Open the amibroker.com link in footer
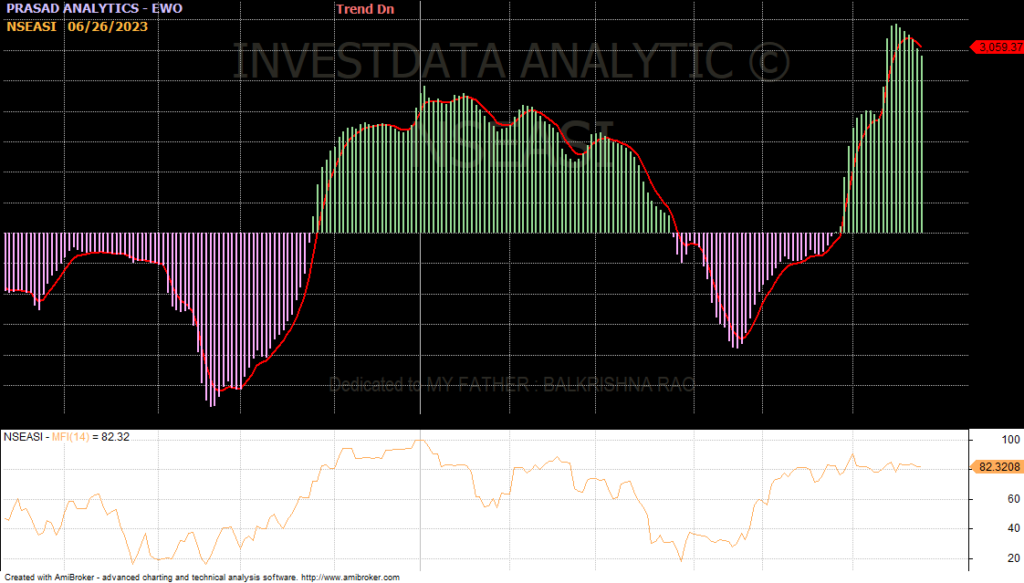This screenshot has height=583, width=1024. point(352,577)
